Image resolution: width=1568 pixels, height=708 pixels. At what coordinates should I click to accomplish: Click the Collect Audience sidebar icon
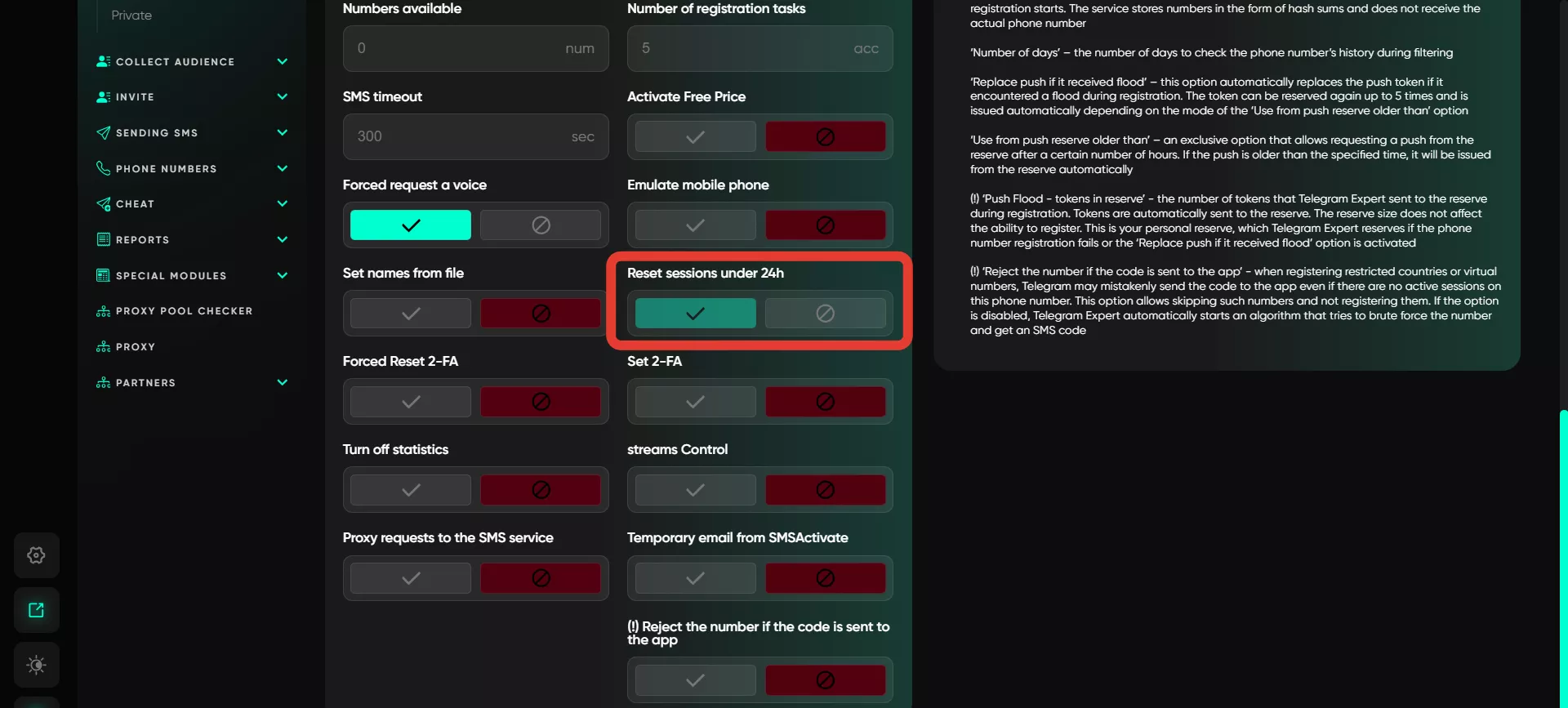point(103,61)
